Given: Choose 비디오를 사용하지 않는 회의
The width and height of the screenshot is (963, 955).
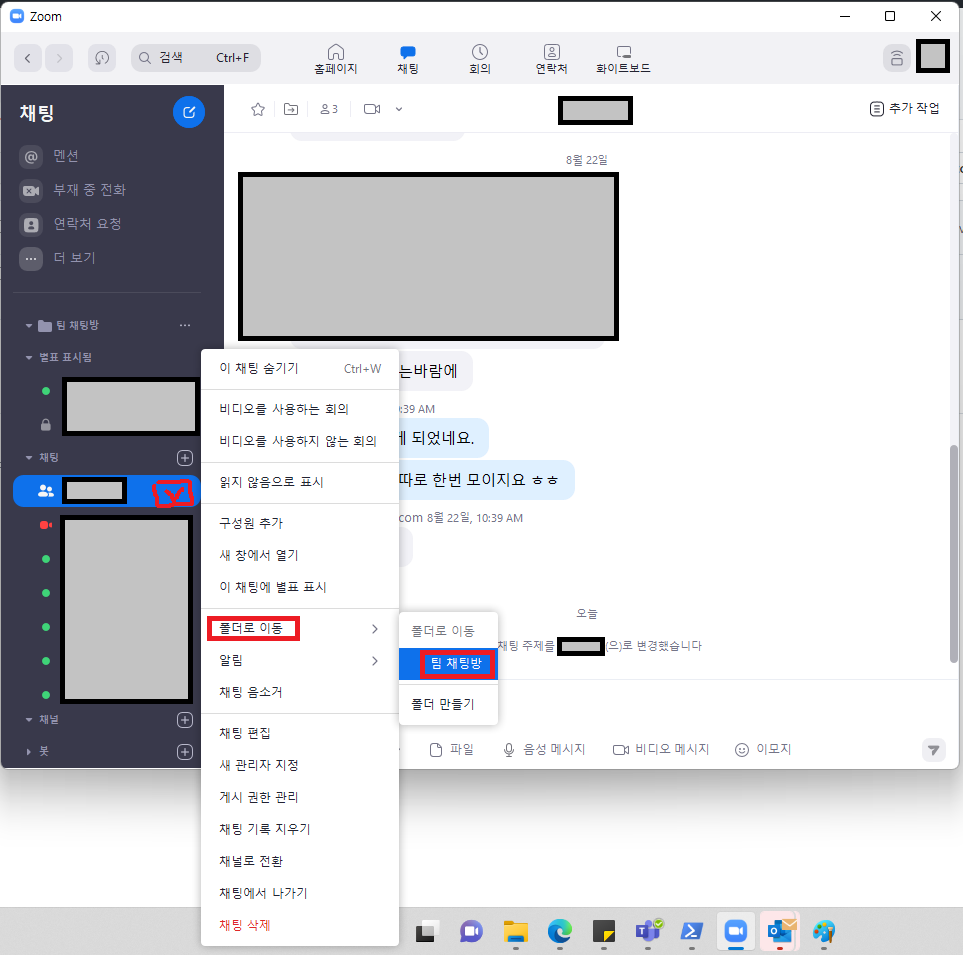Looking at the screenshot, I should 300,442.
